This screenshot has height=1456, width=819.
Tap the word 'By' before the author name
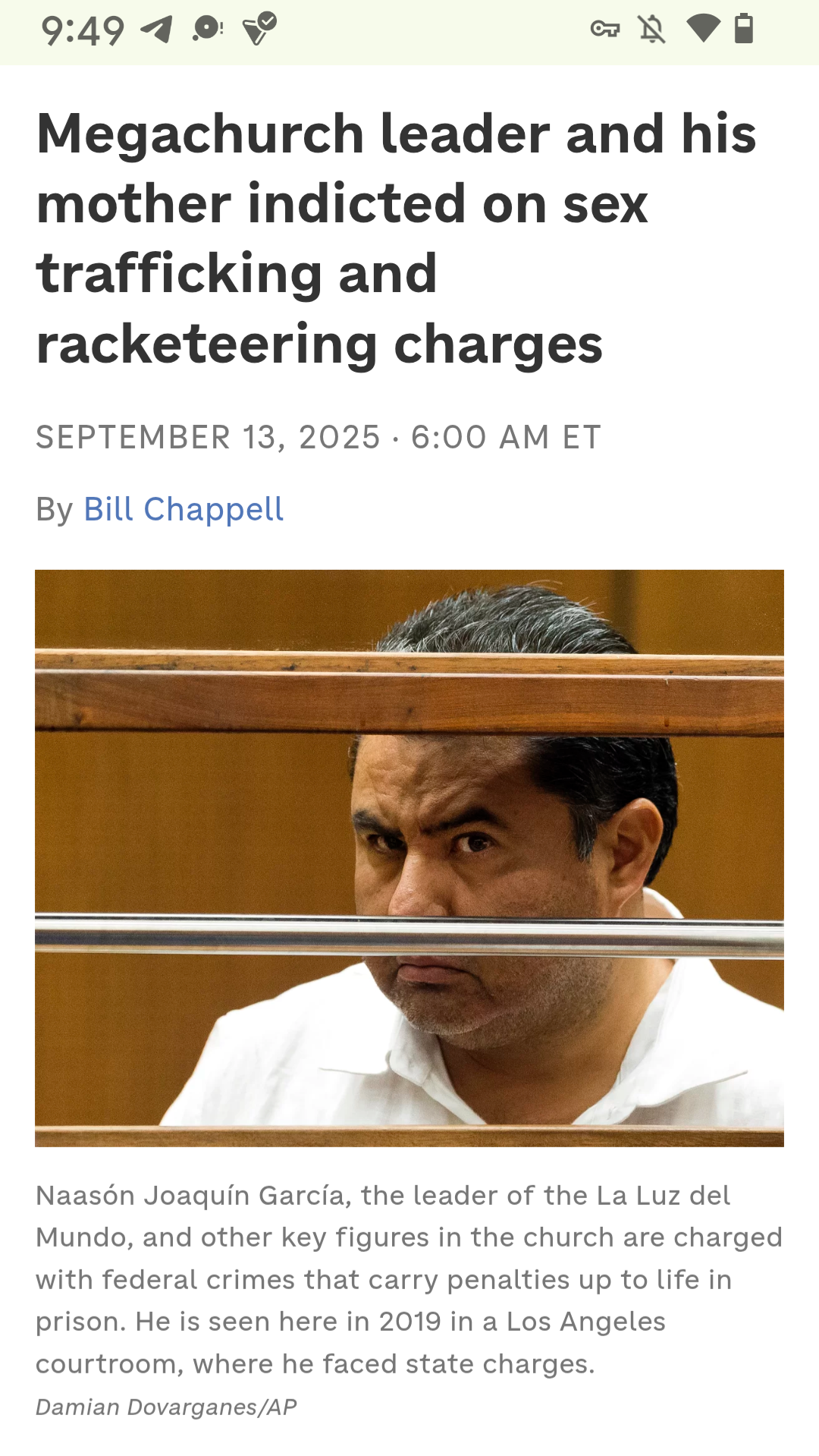click(55, 509)
